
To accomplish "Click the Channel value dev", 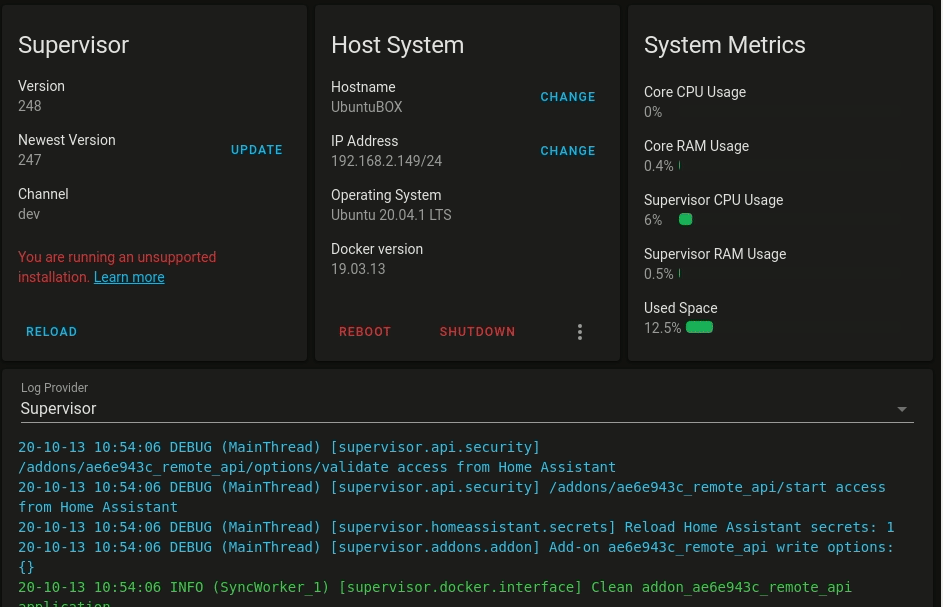I will tap(29, 214).
